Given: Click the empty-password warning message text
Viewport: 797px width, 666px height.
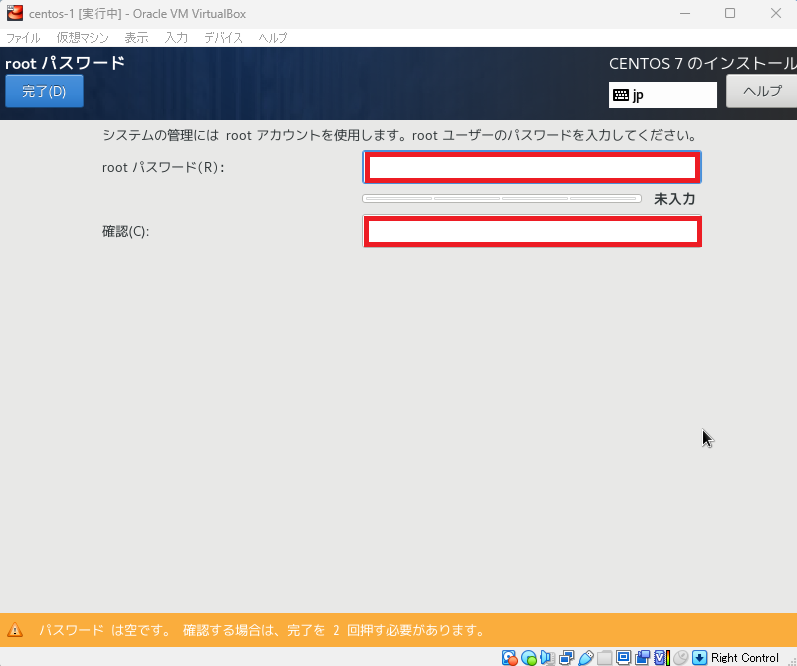Looking at the screenshot, I should [x=262, y=630].
